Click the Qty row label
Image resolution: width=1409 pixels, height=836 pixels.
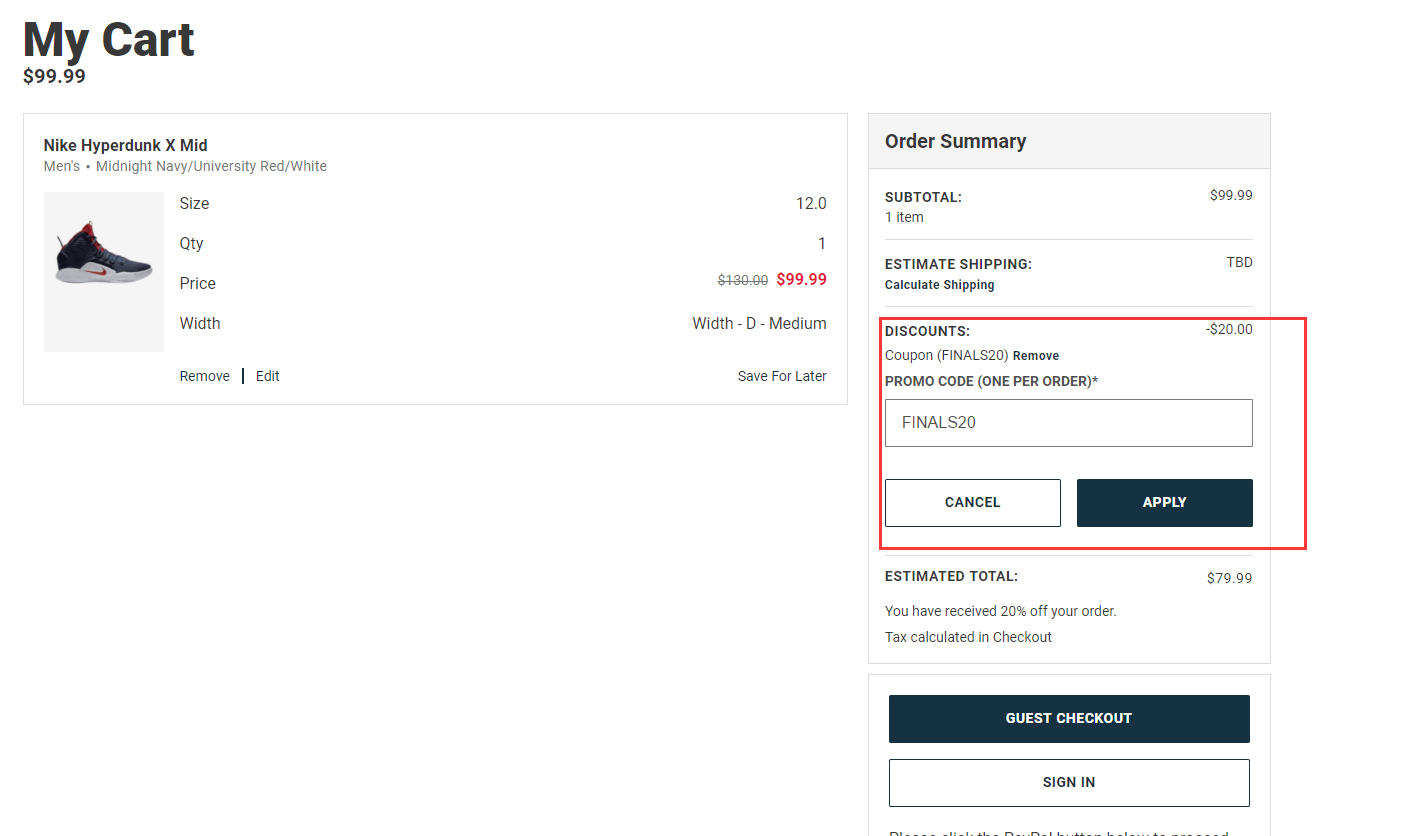click(x=192, y=244)
